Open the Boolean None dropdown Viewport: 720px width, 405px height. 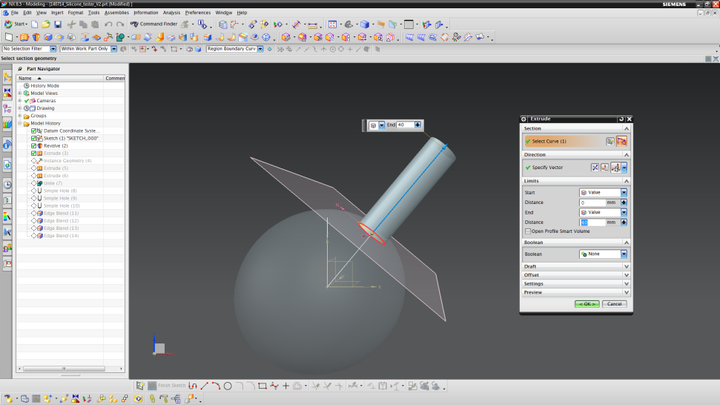(x=603, y=254)
